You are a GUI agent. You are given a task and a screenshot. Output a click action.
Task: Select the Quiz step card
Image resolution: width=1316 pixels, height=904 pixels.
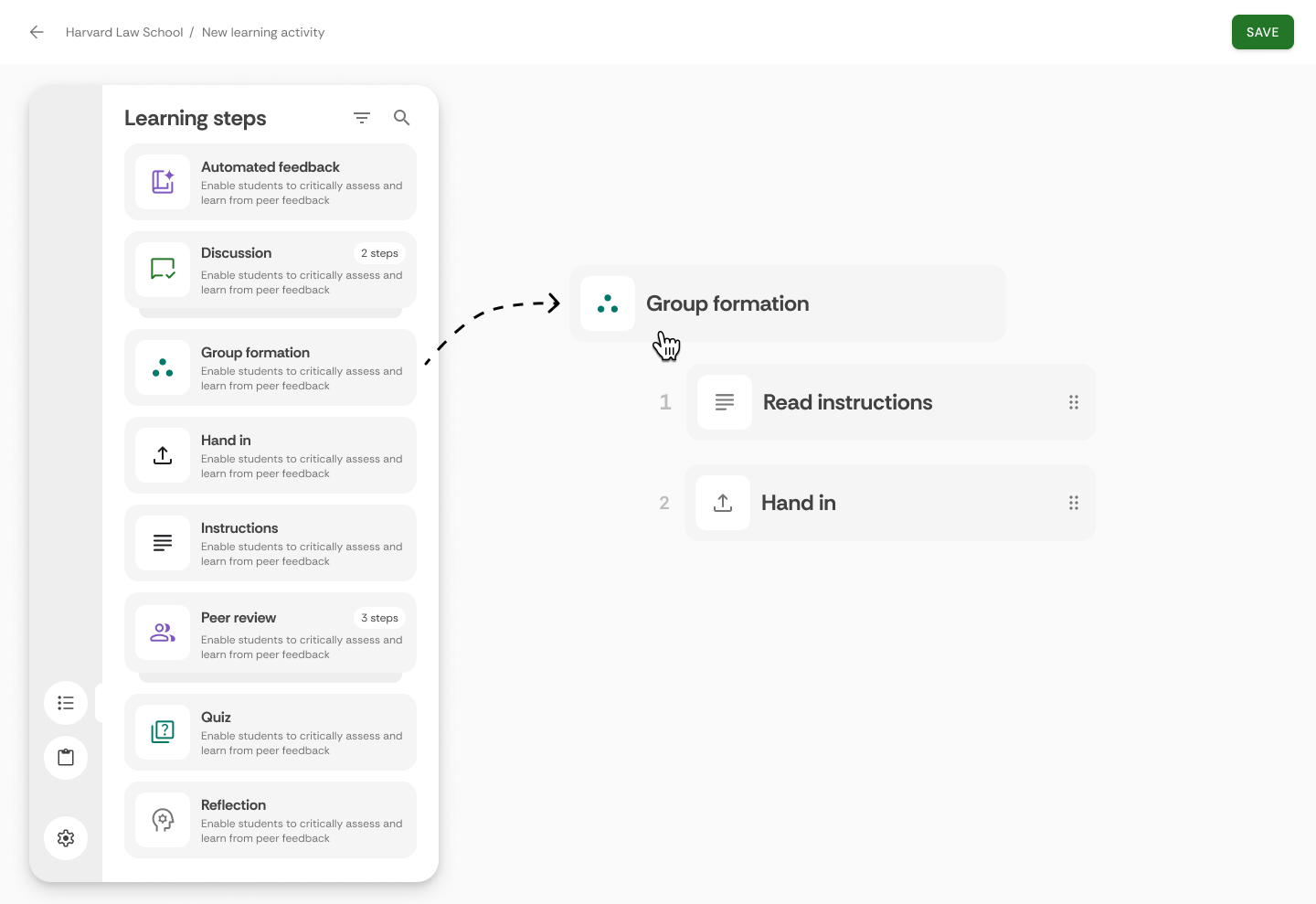tap(271, 732)
